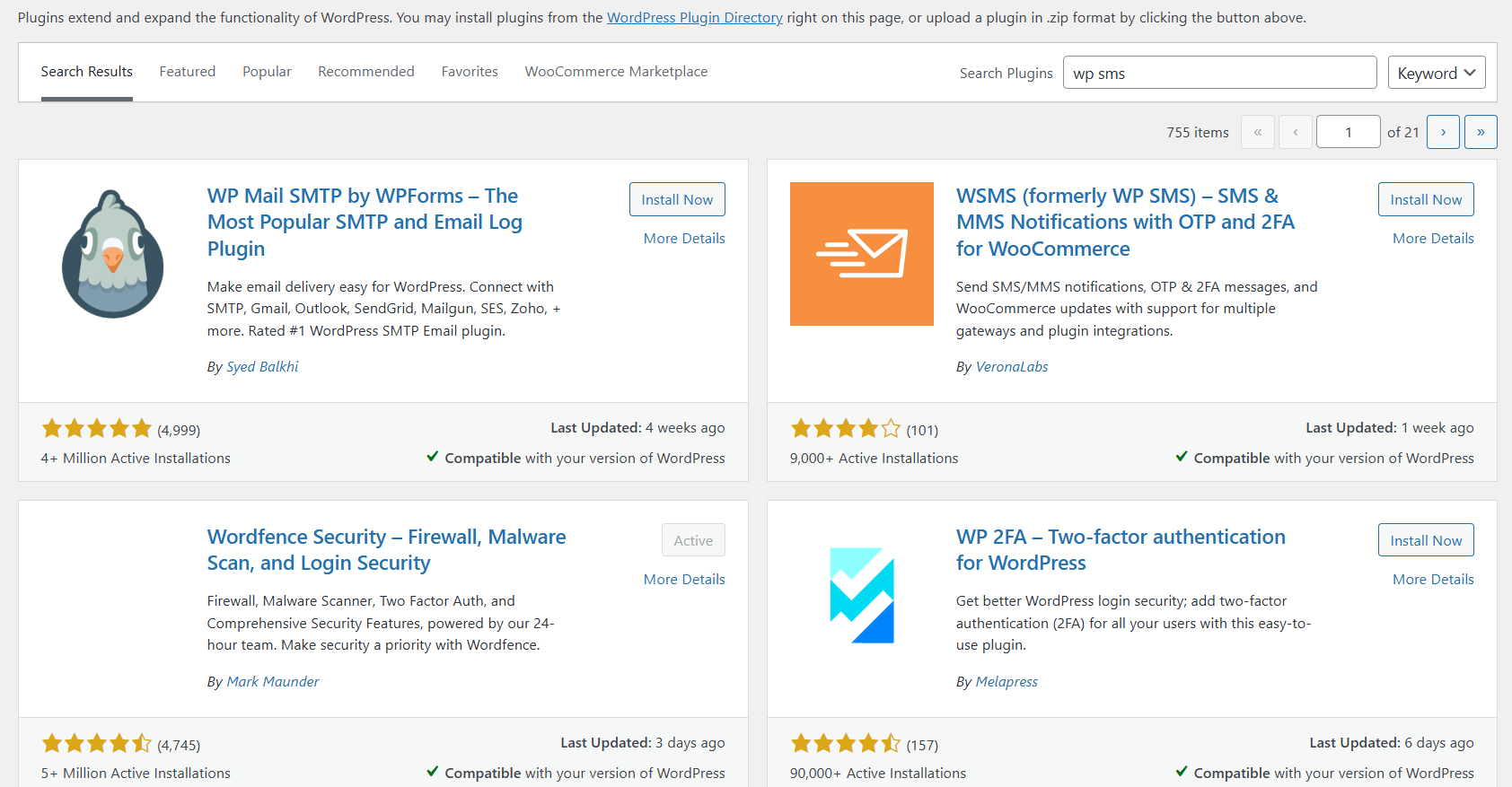Click author link Syed Balkhi
The width and height of the screenshot is (1512, 787).
(x=262, y=367)
